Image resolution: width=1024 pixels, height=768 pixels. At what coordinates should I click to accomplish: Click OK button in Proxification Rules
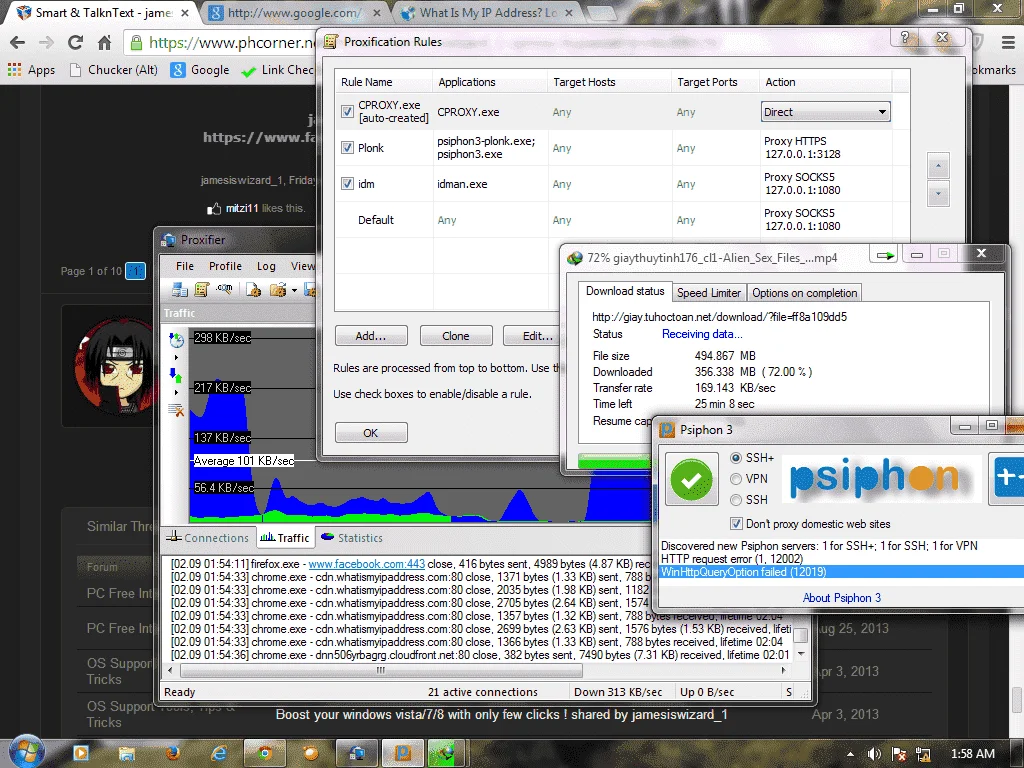[x=371, y=432]
